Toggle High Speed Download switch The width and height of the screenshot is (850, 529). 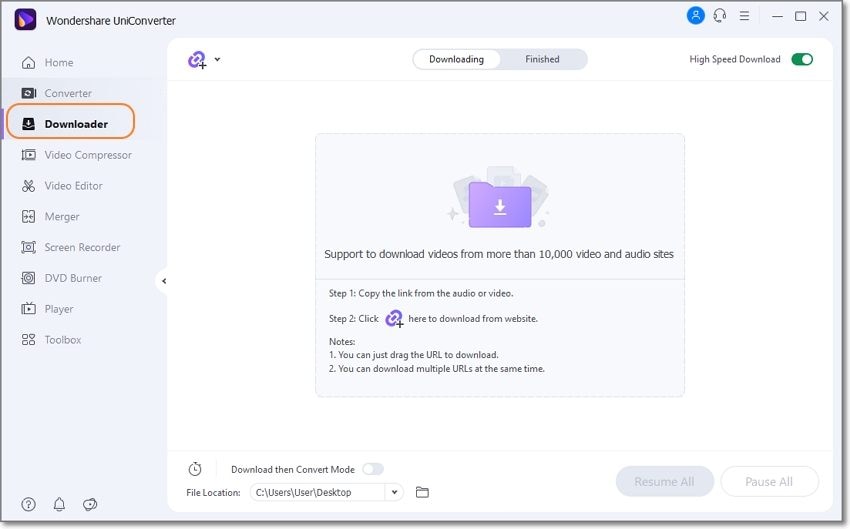[802, 59]
